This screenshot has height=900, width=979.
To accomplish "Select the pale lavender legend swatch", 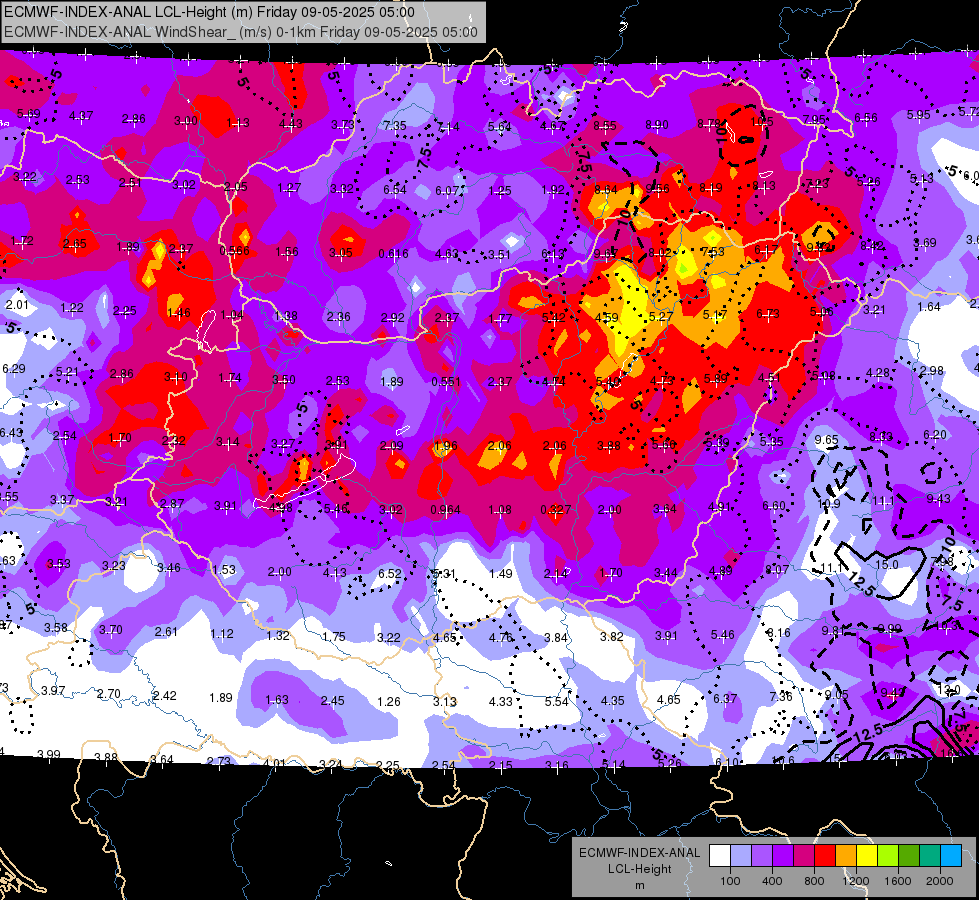I will [741, 856].
